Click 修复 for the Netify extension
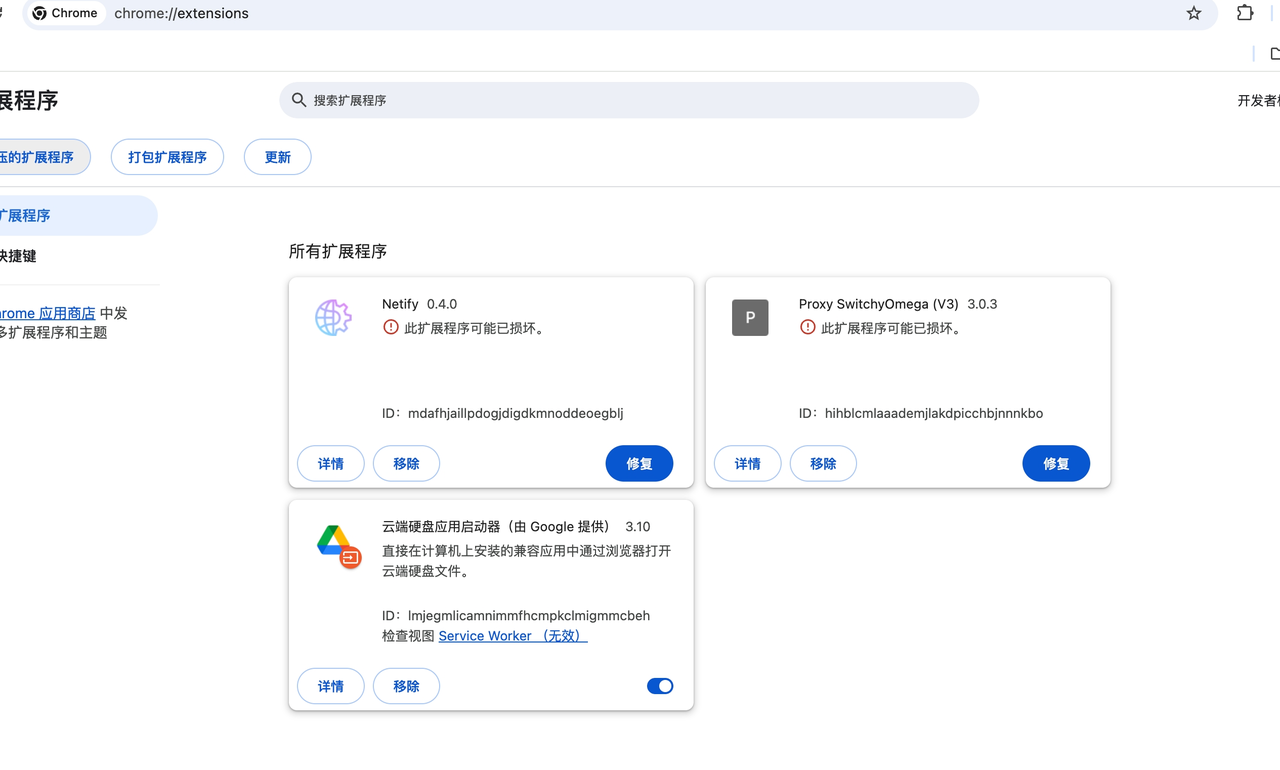1280x770 pixels. (639, 464)
